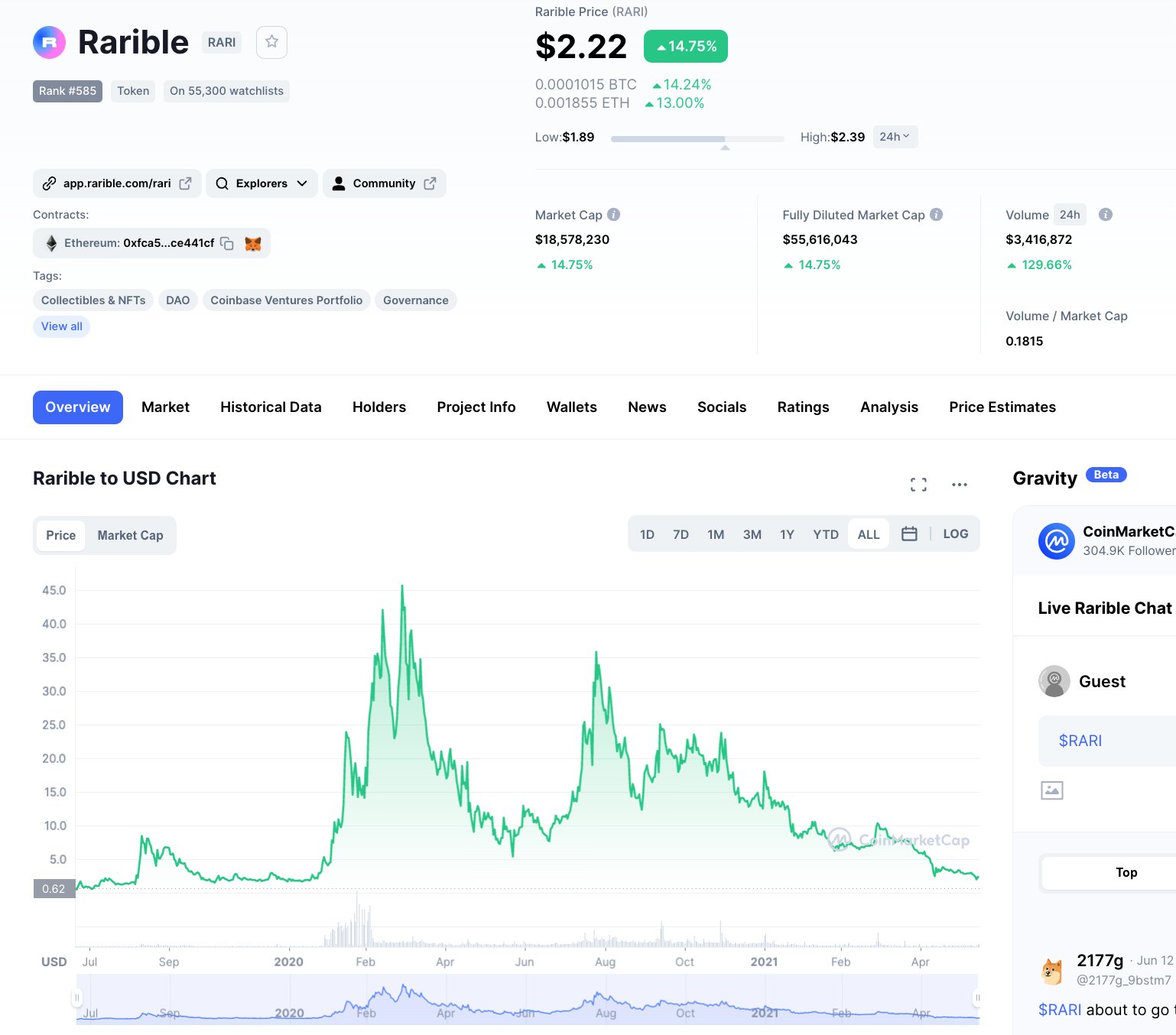
Task: Expand chart to fullscreen
Action: tap(918, 485)
